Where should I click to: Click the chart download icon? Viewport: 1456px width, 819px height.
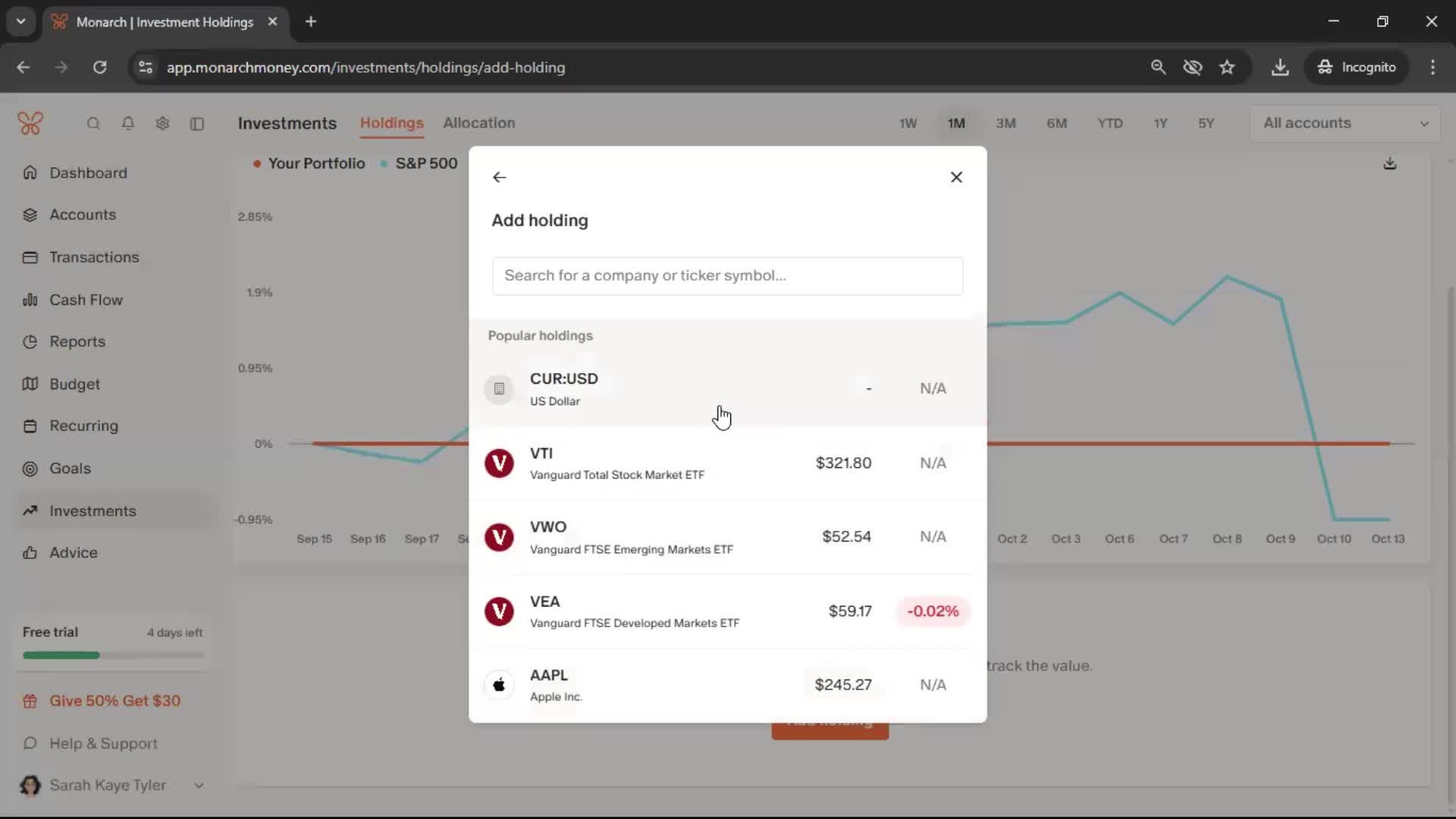(1389, 164)
